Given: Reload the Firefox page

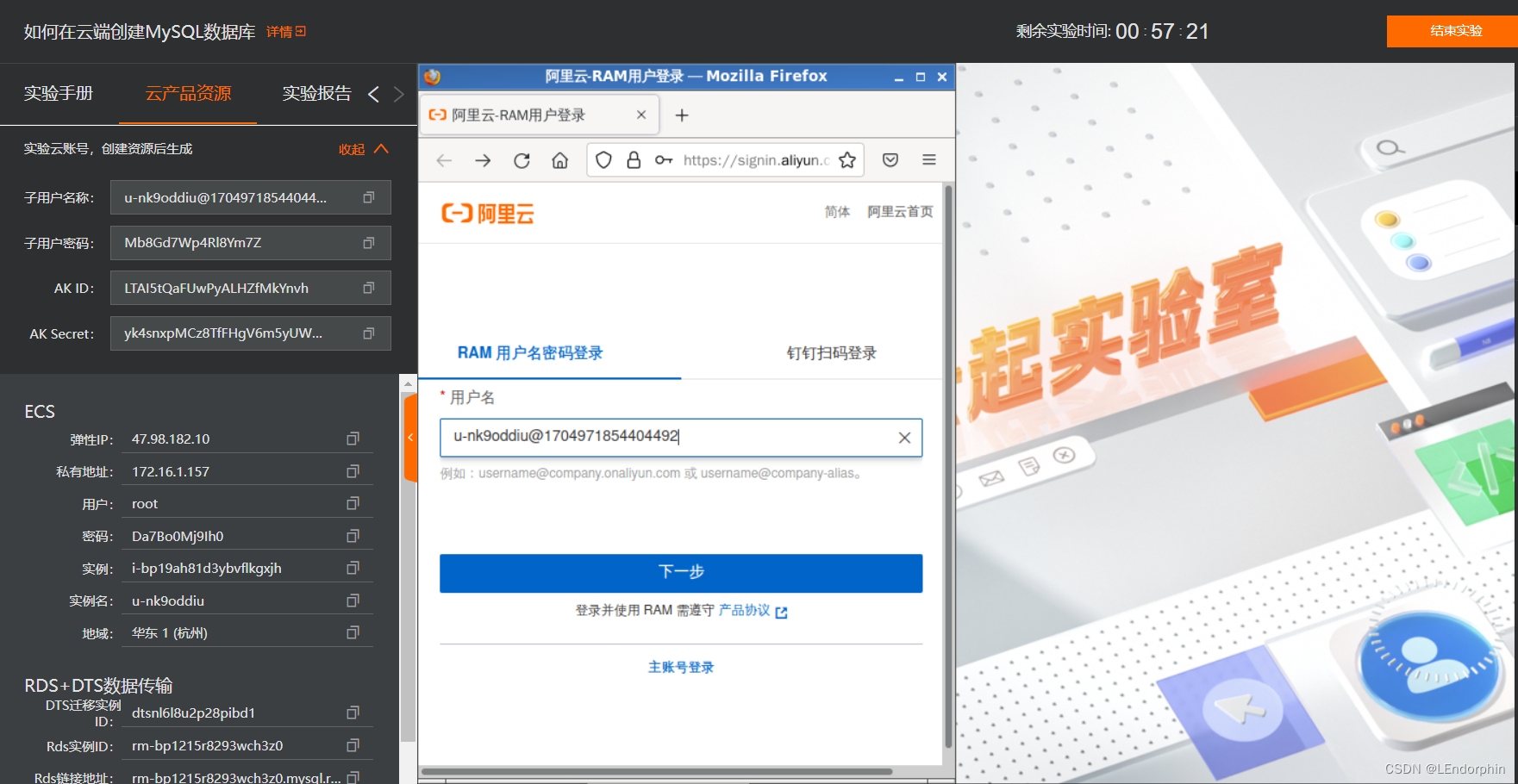Looking at the screenshot, I should click(x=522, y=160).
